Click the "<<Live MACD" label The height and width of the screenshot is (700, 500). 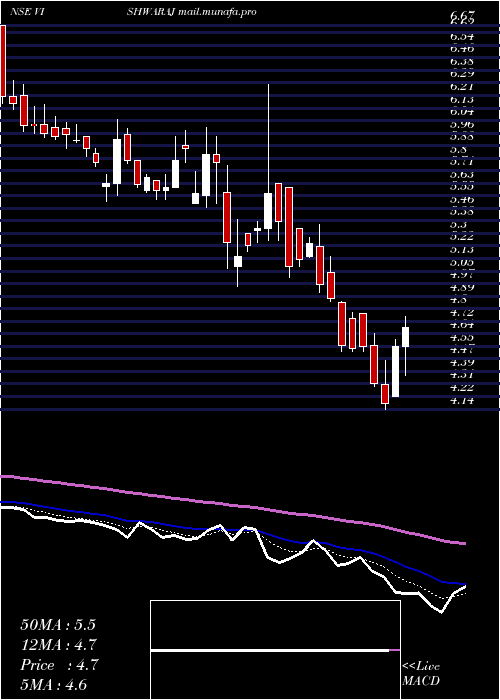pos(421,674)
